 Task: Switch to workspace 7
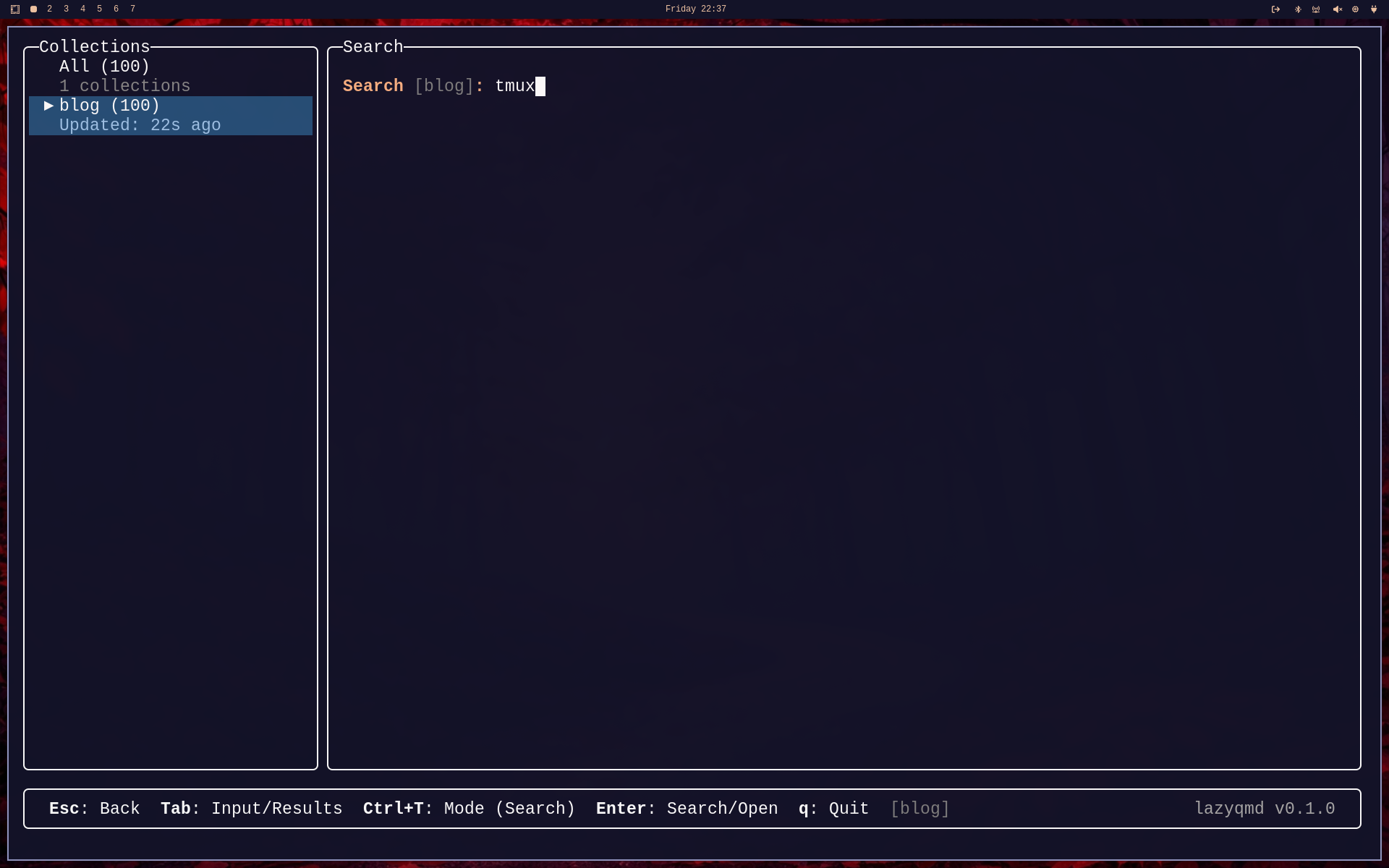pos(132,9)
